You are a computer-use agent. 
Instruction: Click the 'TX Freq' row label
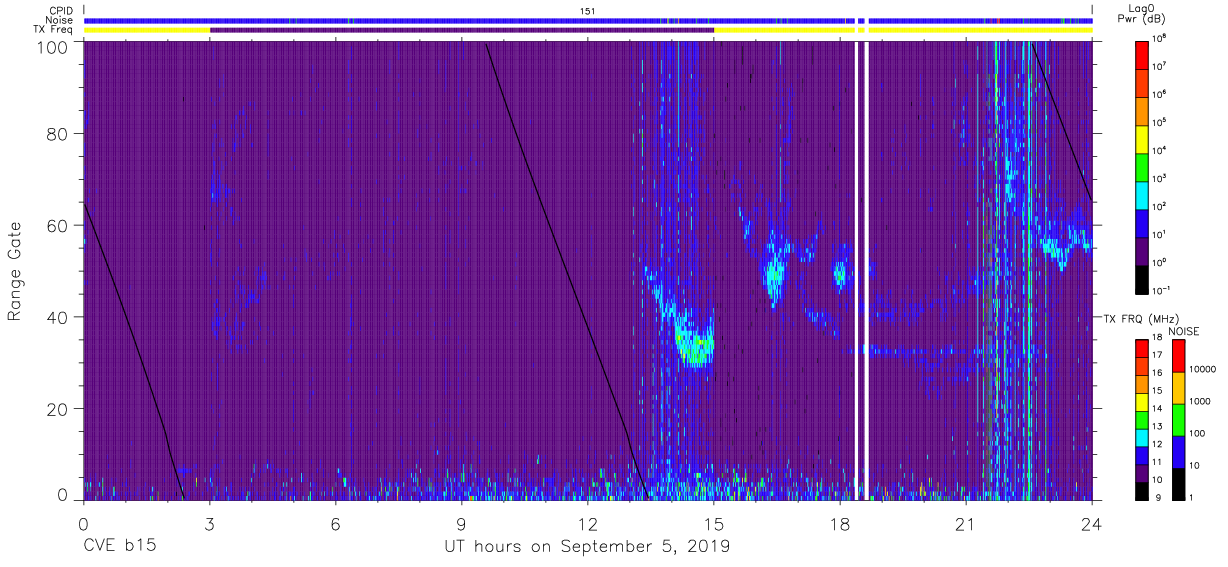point(53,30)
